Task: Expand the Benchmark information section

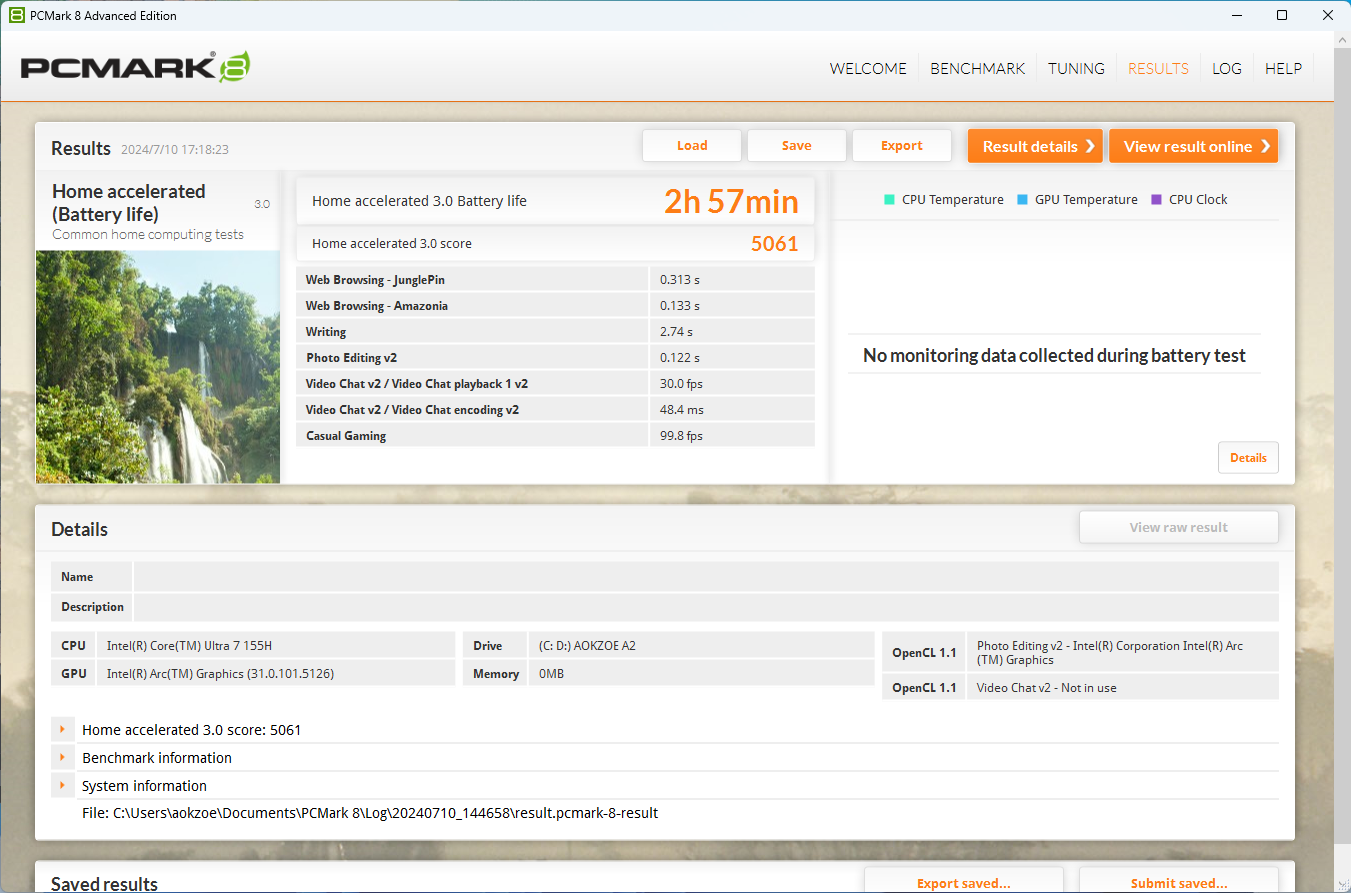Action: (x=62, y=757)
